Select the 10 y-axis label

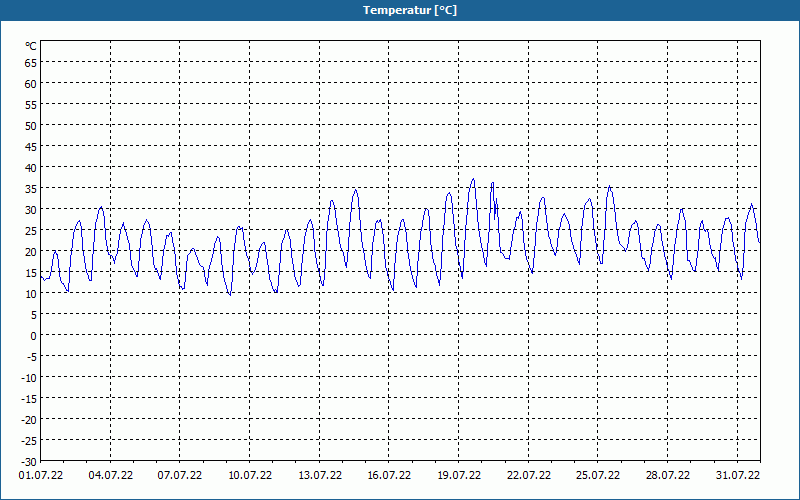pos(31,294)
